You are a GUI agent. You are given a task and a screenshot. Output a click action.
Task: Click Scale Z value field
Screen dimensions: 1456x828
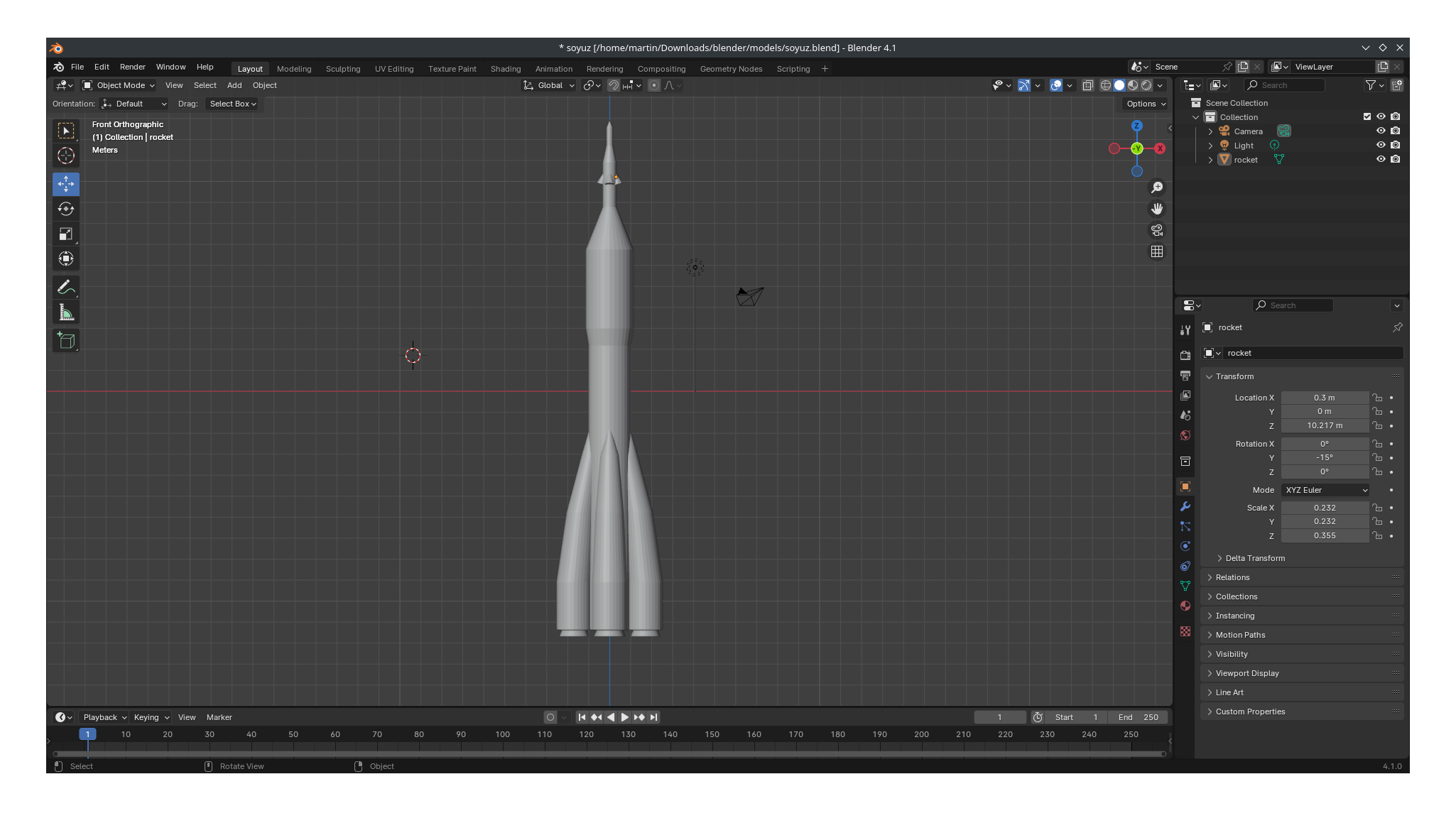(x=1325, y=535)
